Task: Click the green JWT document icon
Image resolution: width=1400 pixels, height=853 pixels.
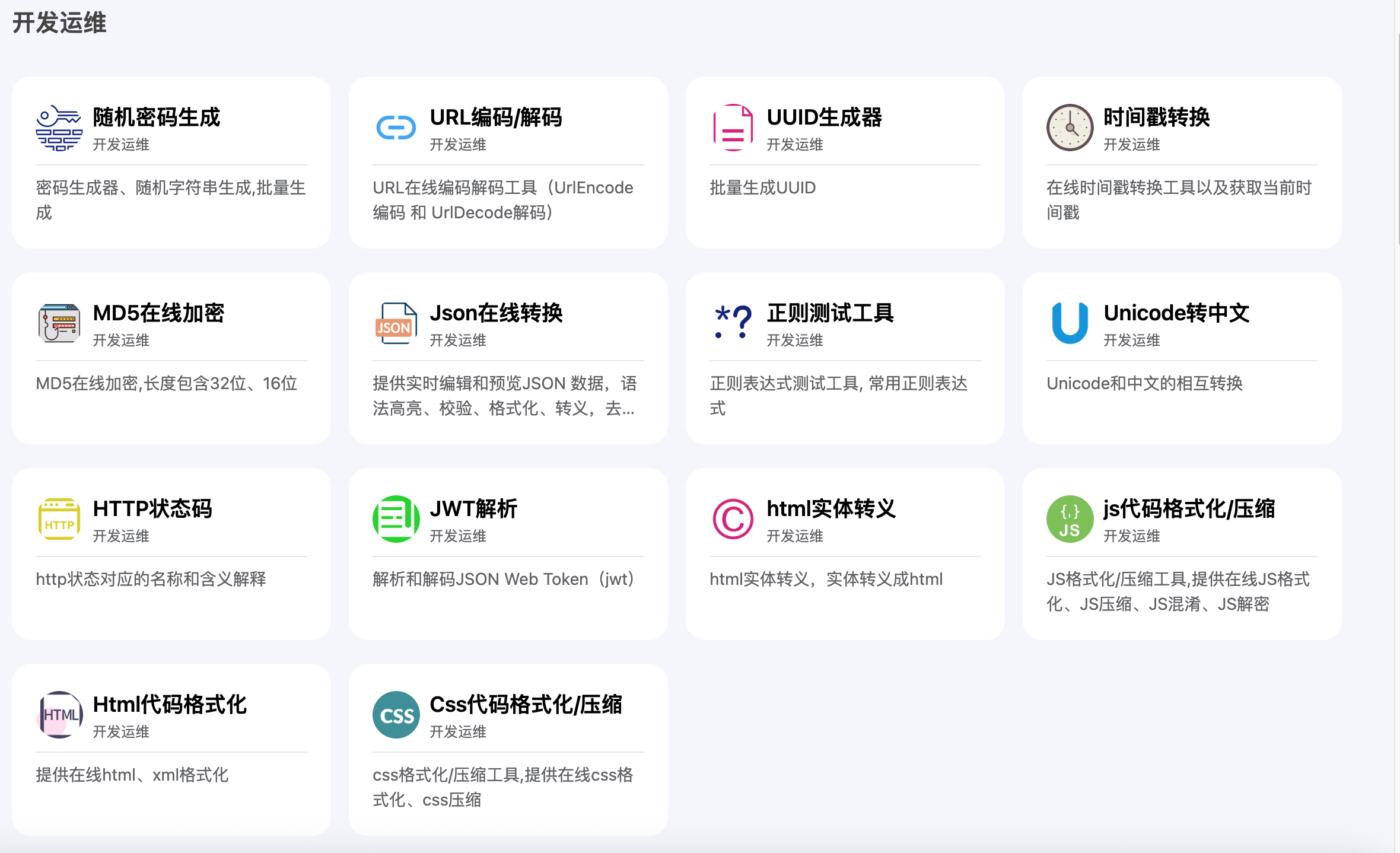Action: point(396,519)
